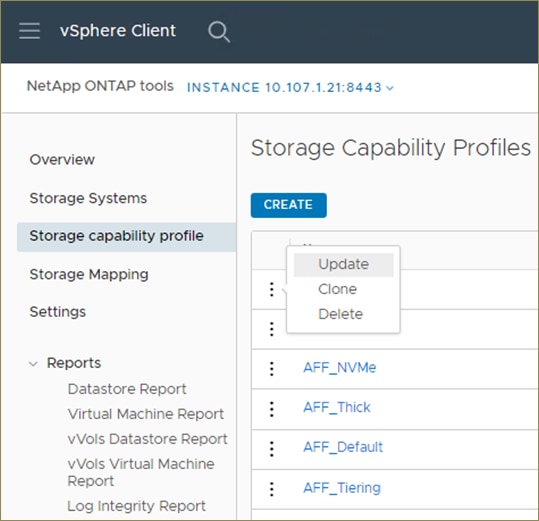Screen dimensions: 539x521
Task: Click the Storage Capability Profiles heading
Action: tap(391, 148)
